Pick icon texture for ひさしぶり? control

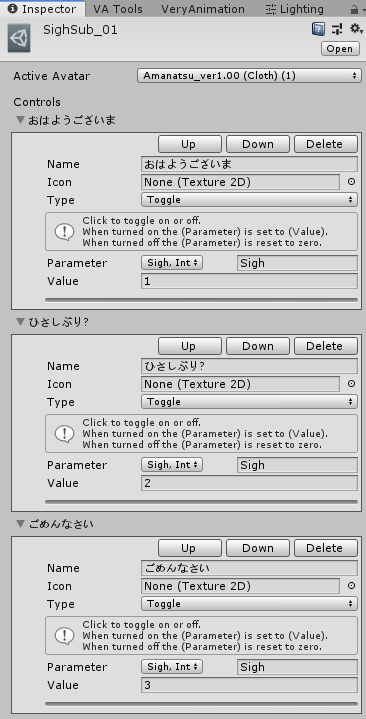351,384
